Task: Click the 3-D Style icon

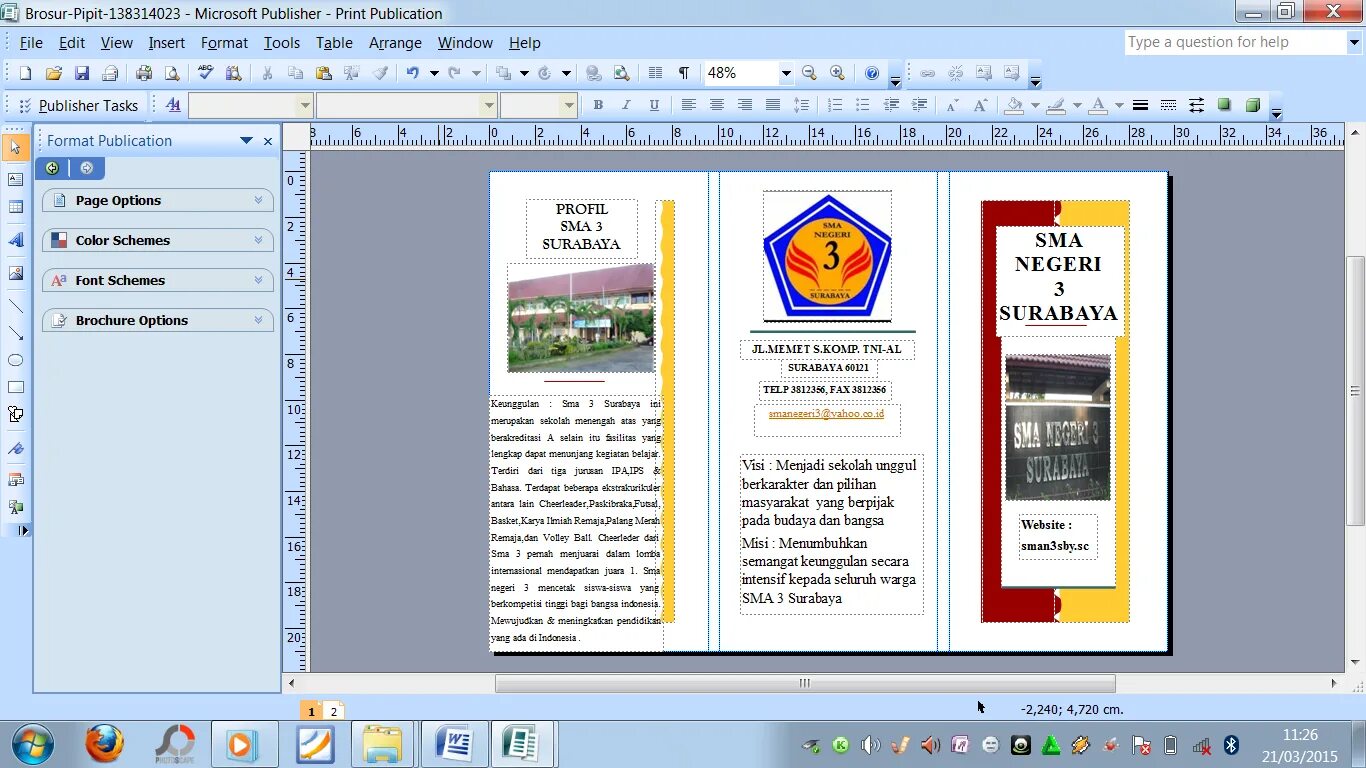Action: pyautogui.click(x=1252, y=105)
